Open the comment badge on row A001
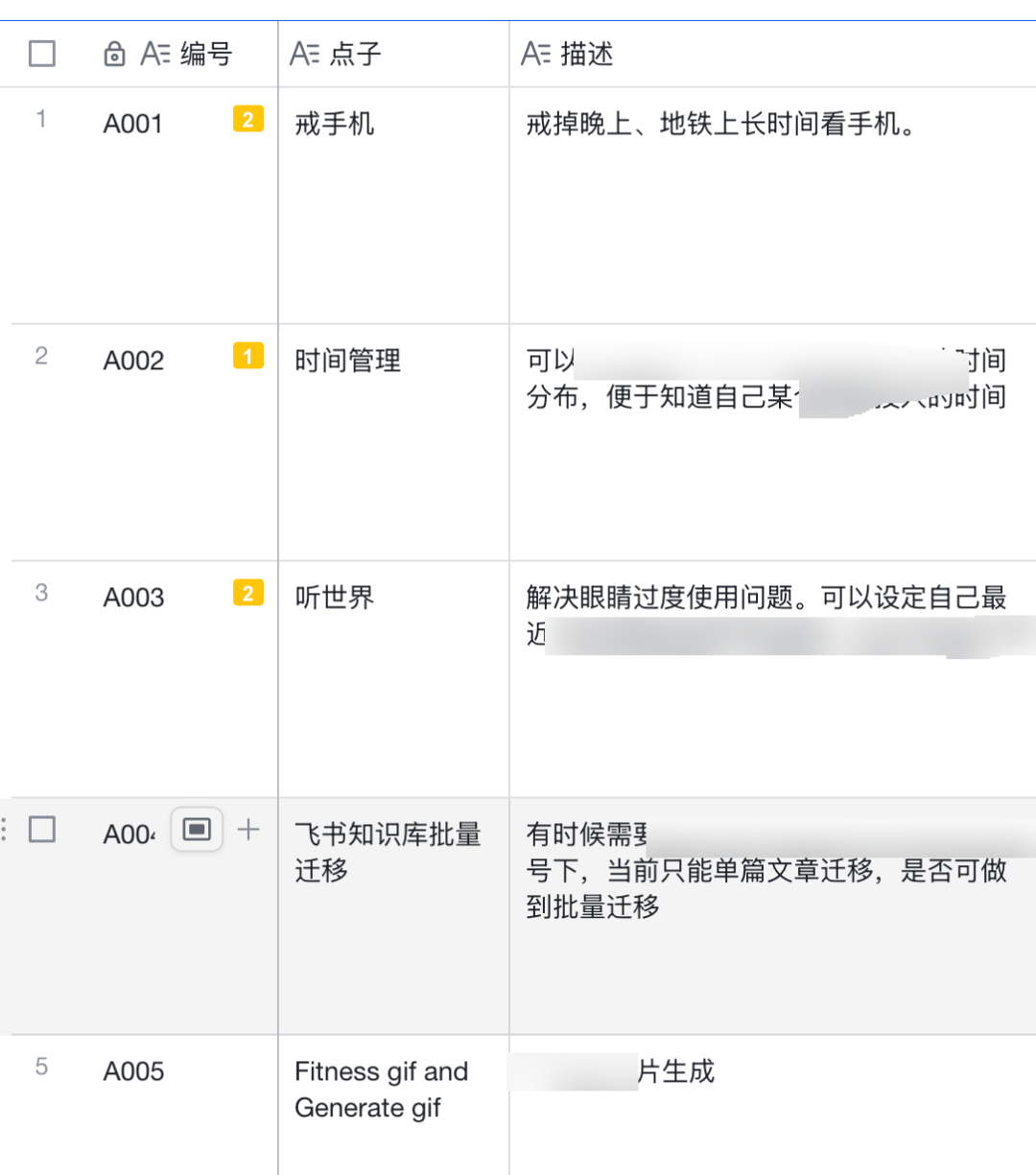This screenshot has width=1036, height=1175. 247,119
